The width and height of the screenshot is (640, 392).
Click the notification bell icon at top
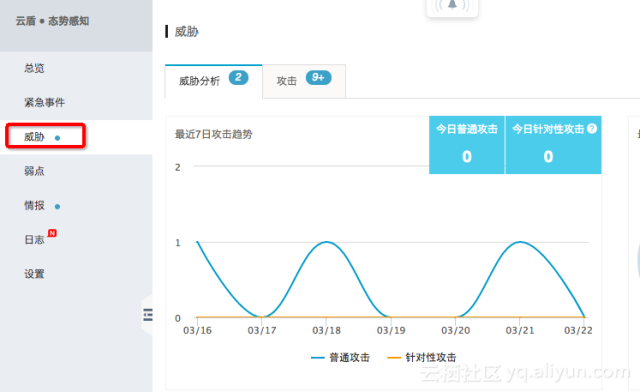pyautogui.click(x=452, y=5)
